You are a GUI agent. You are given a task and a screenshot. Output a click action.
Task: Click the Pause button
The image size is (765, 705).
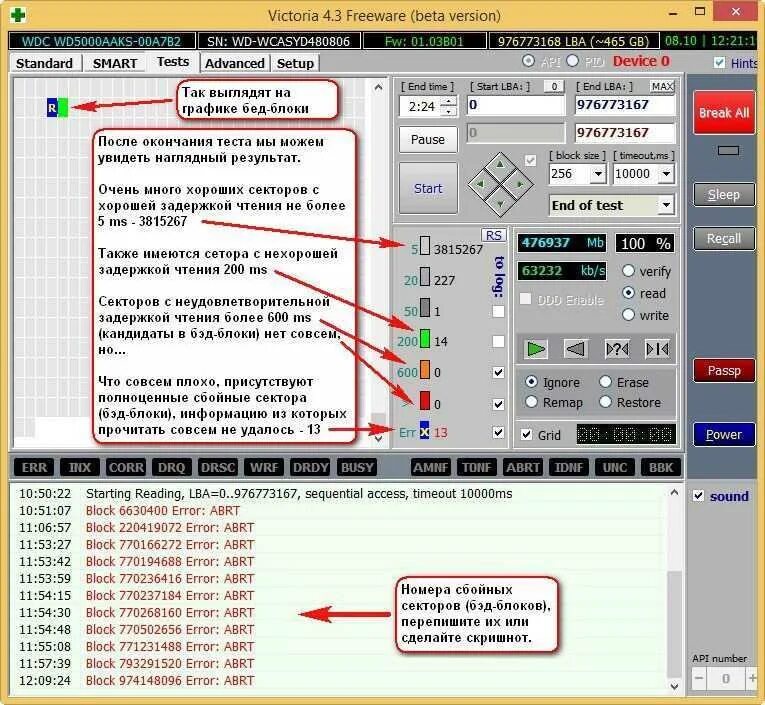428,140
